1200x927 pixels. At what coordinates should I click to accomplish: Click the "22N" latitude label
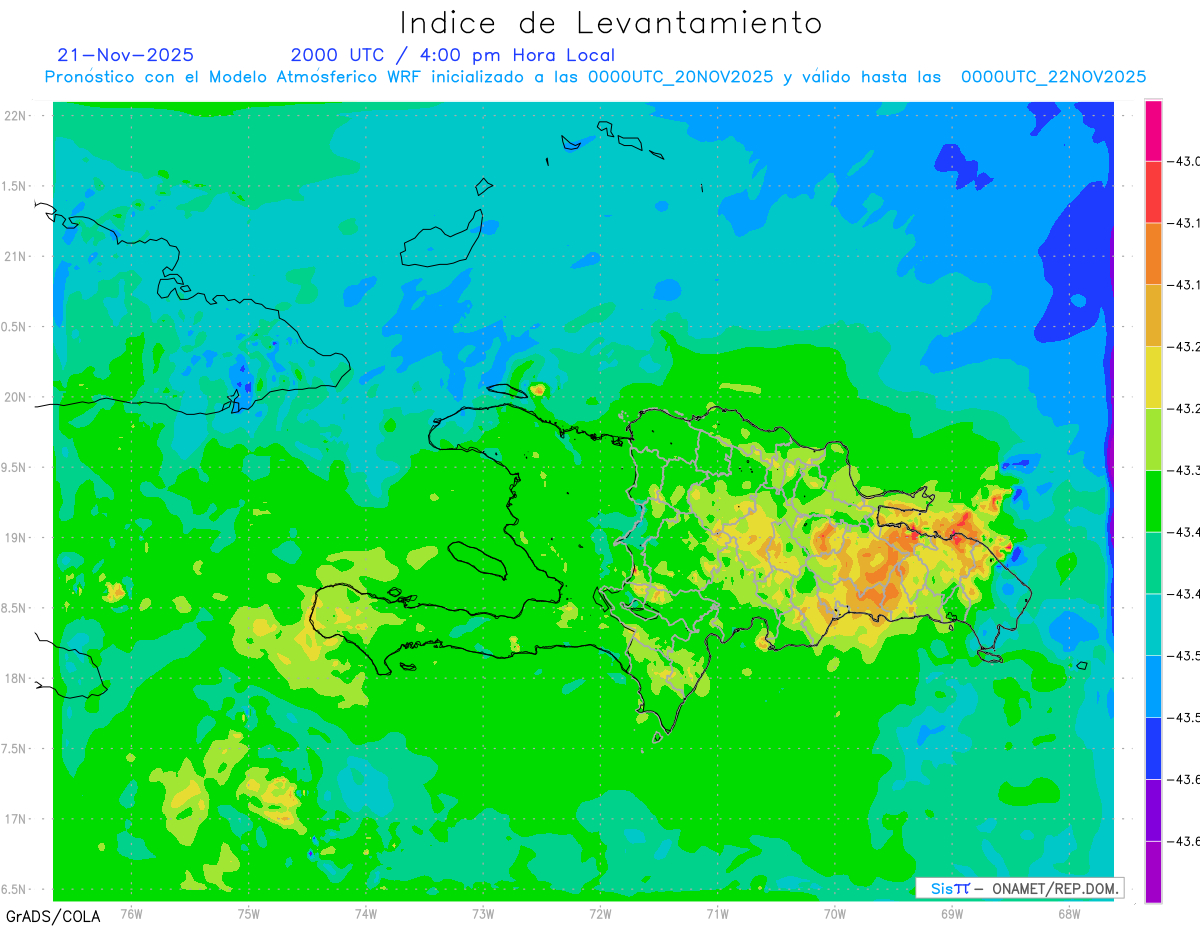(16, 116)
